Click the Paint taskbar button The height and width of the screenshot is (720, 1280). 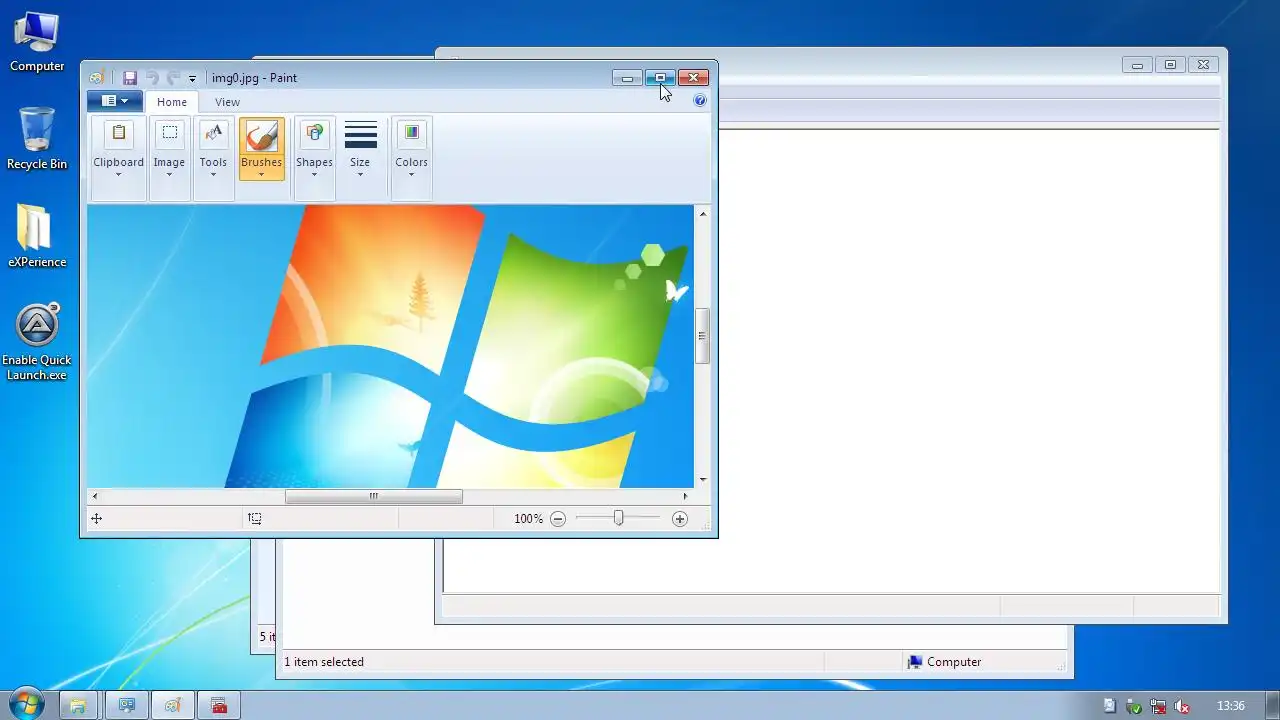click(173, 705)
